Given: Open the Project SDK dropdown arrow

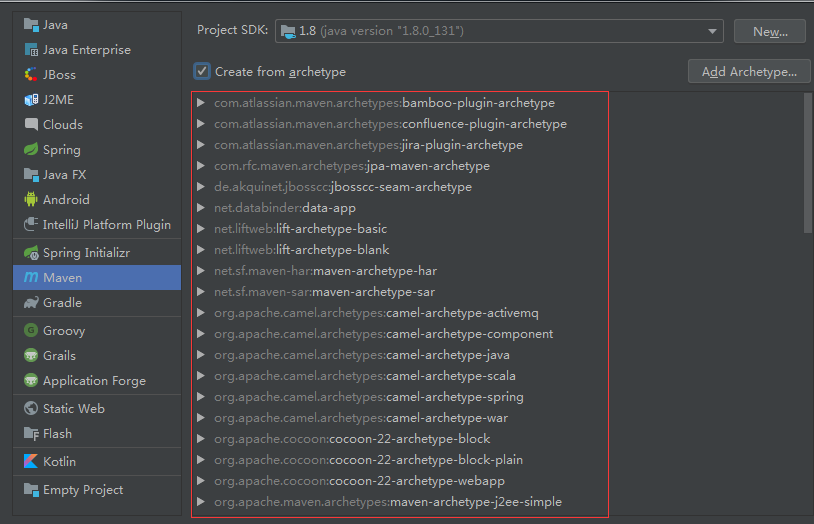Looking at the screenshot, I should pyautogui.click(x=712, y=31).
